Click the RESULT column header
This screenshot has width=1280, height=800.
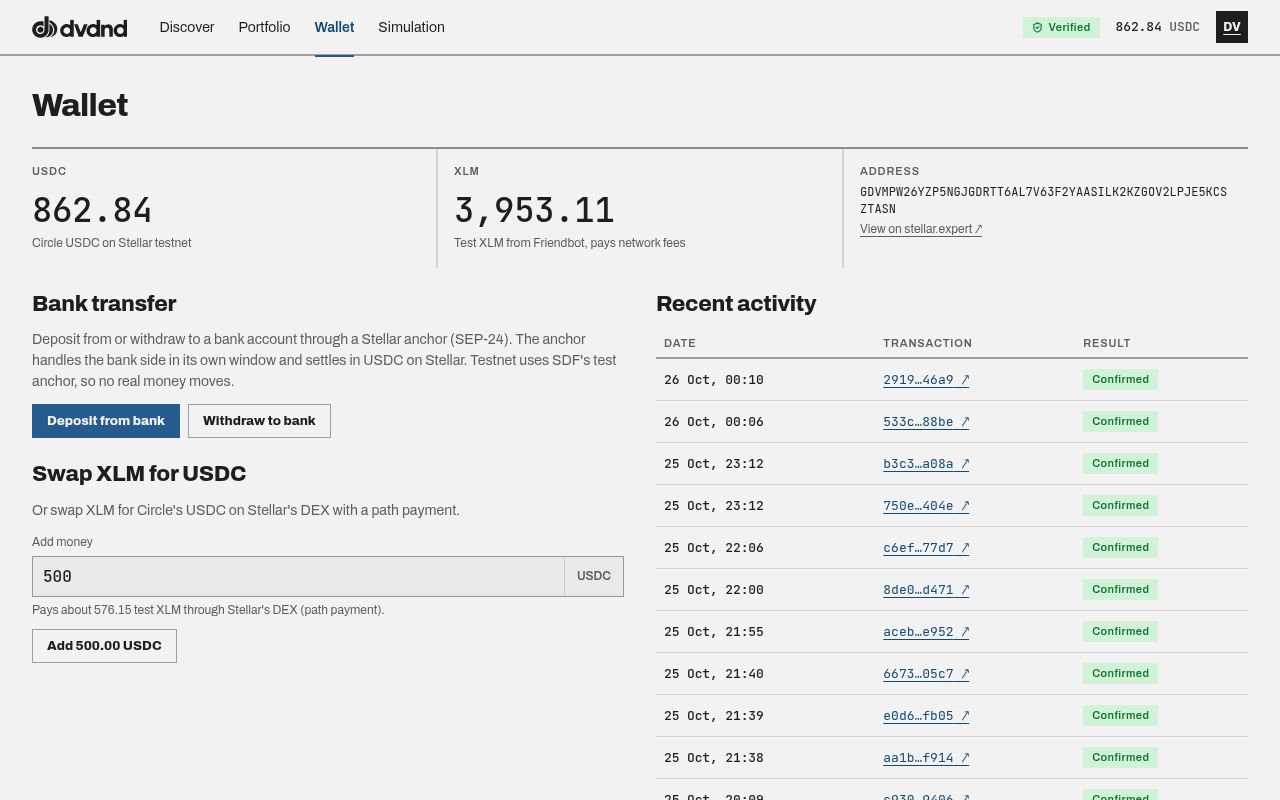1107,343
